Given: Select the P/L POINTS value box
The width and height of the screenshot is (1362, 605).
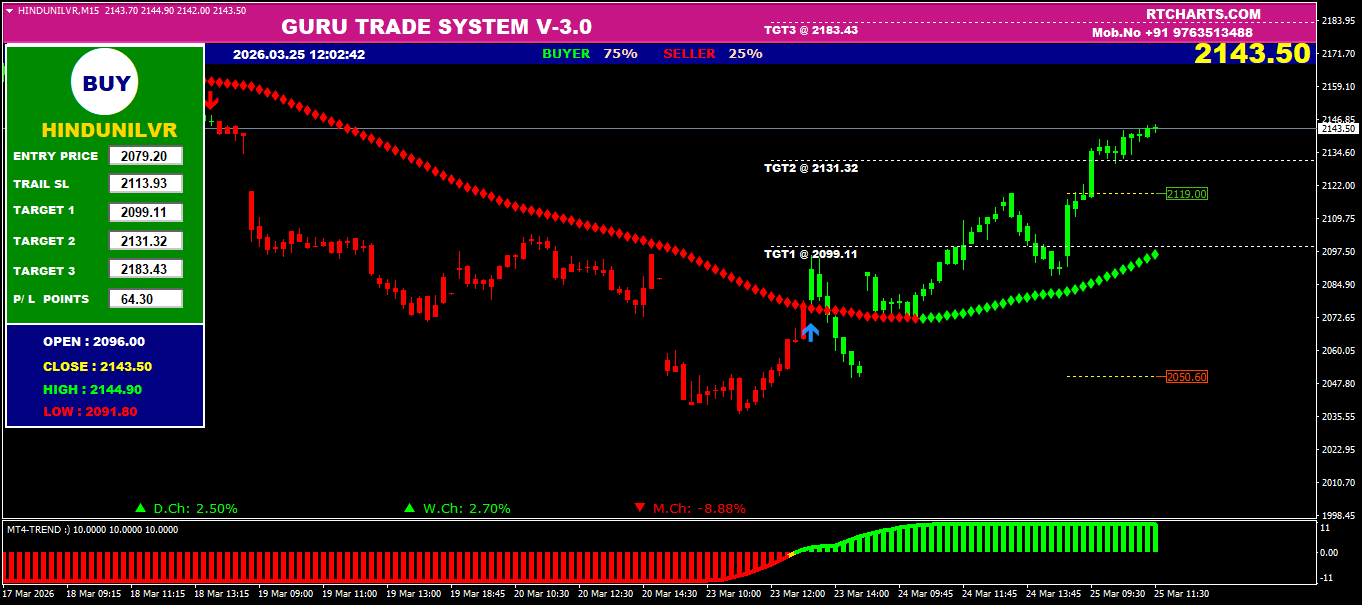Looking at the screenshot, I should click(145, 299).
